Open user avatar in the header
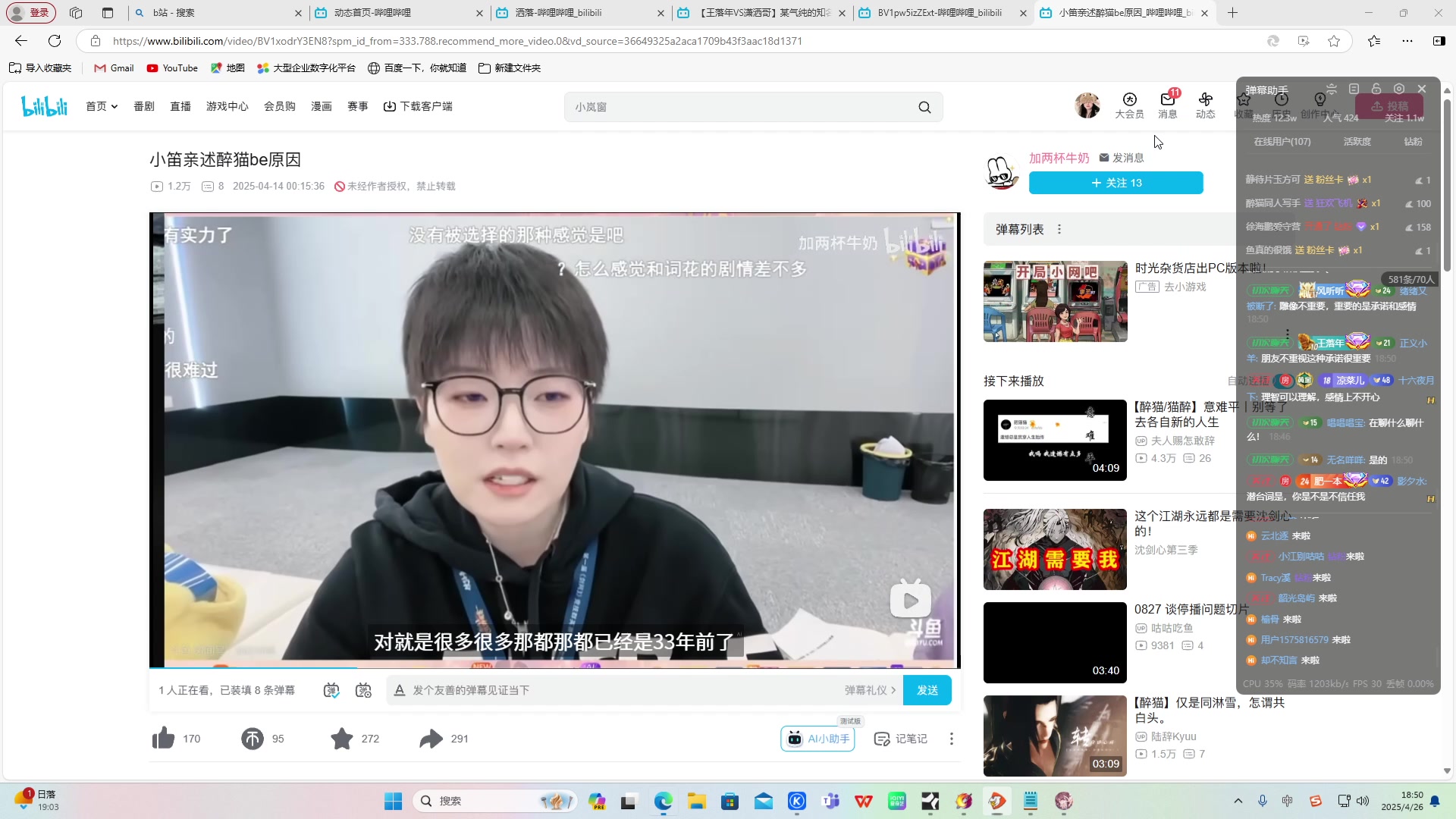1456x819 pixels. [1087, 106]
